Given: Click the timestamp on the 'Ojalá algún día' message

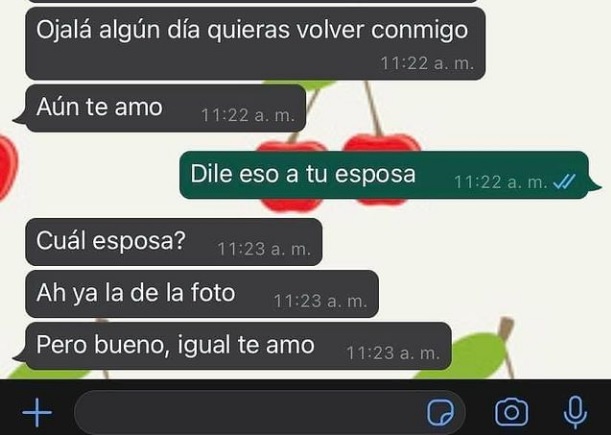Looking at the screenshot, I should [427, 63].
